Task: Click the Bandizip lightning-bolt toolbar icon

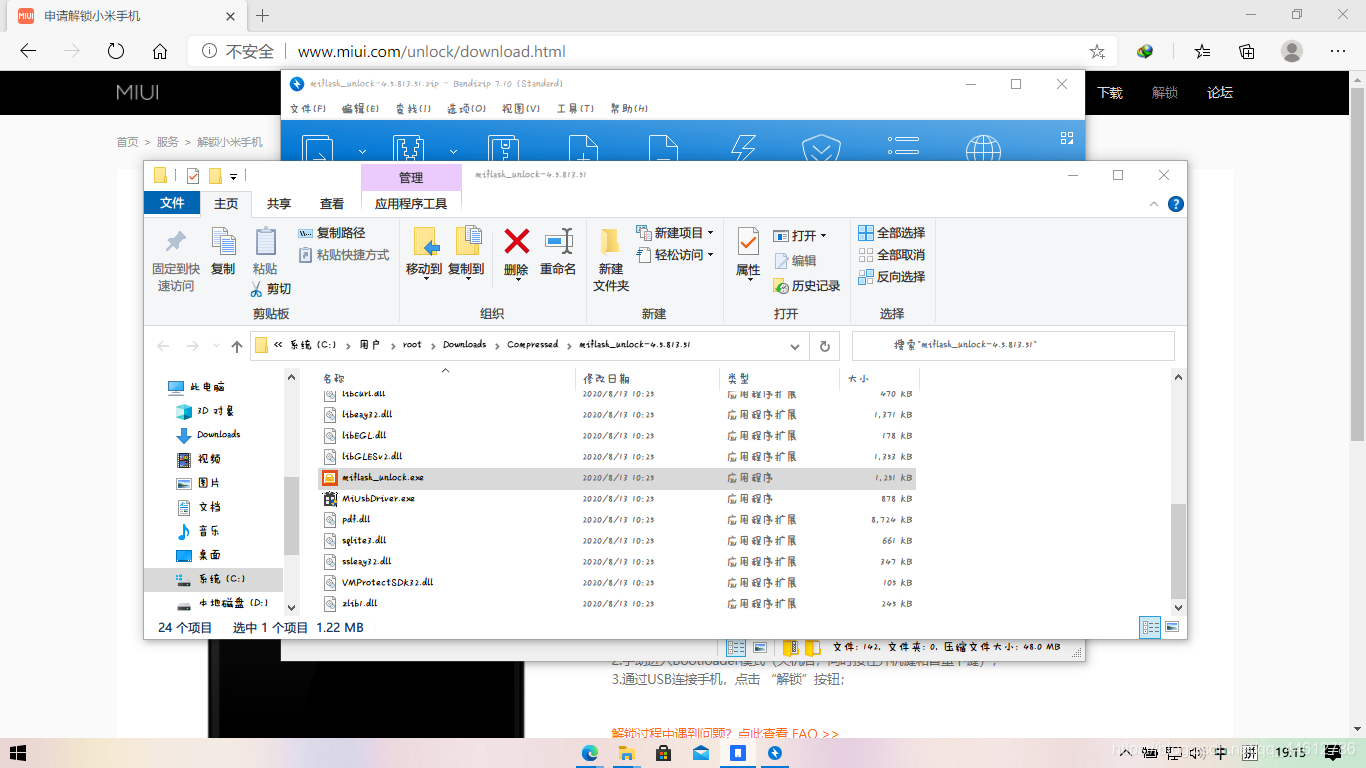Action: (743, 149)
